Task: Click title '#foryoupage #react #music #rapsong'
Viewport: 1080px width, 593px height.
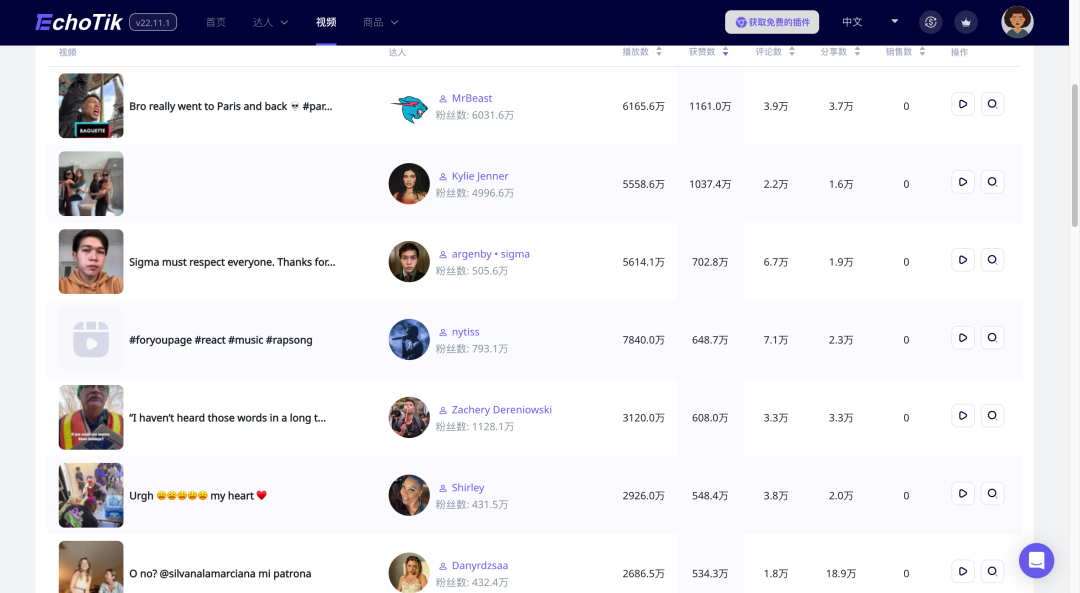Action: tap(220, 340)
